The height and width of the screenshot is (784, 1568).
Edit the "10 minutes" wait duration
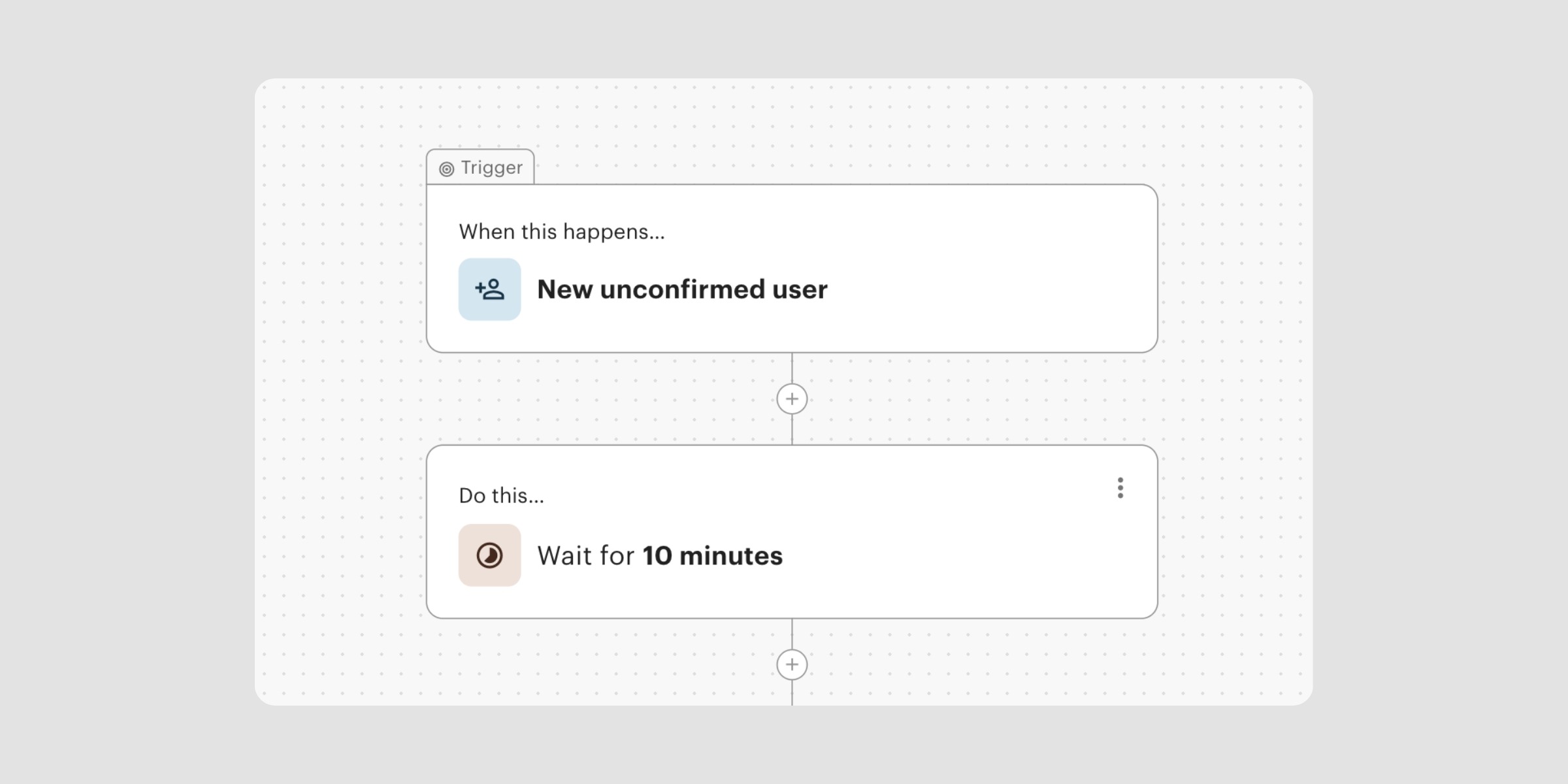coord(712,556)
